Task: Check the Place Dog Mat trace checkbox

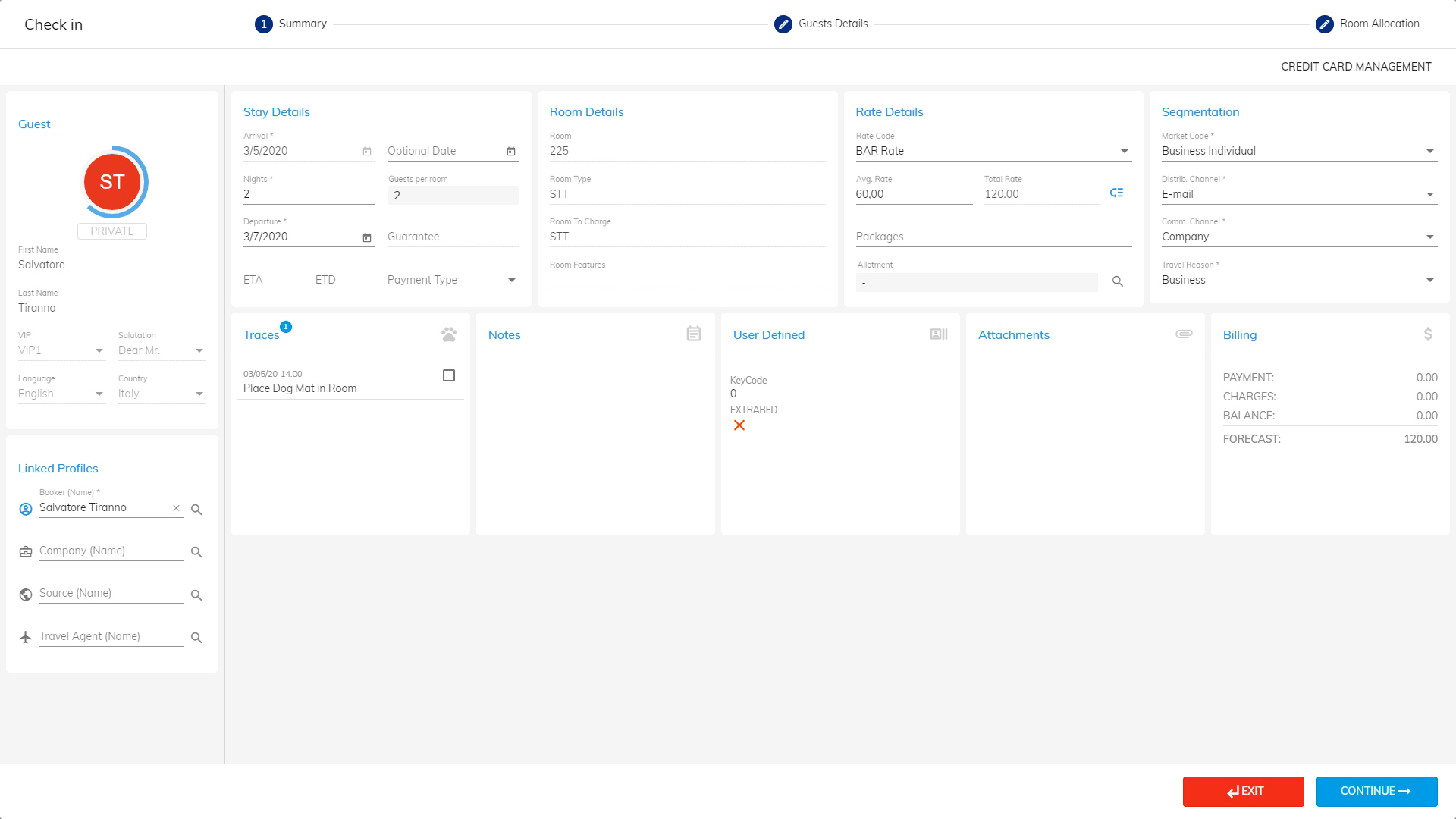Action: 449,375
